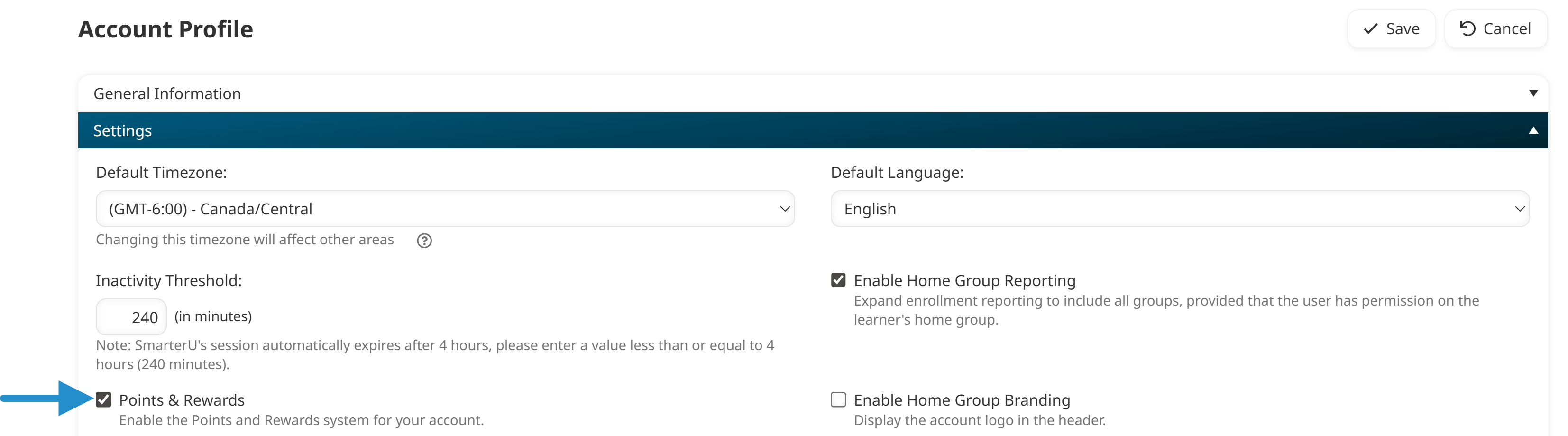The image size is (1568, 436).
Task: Click the Points & Rewards label
Action: coord(182,400)
